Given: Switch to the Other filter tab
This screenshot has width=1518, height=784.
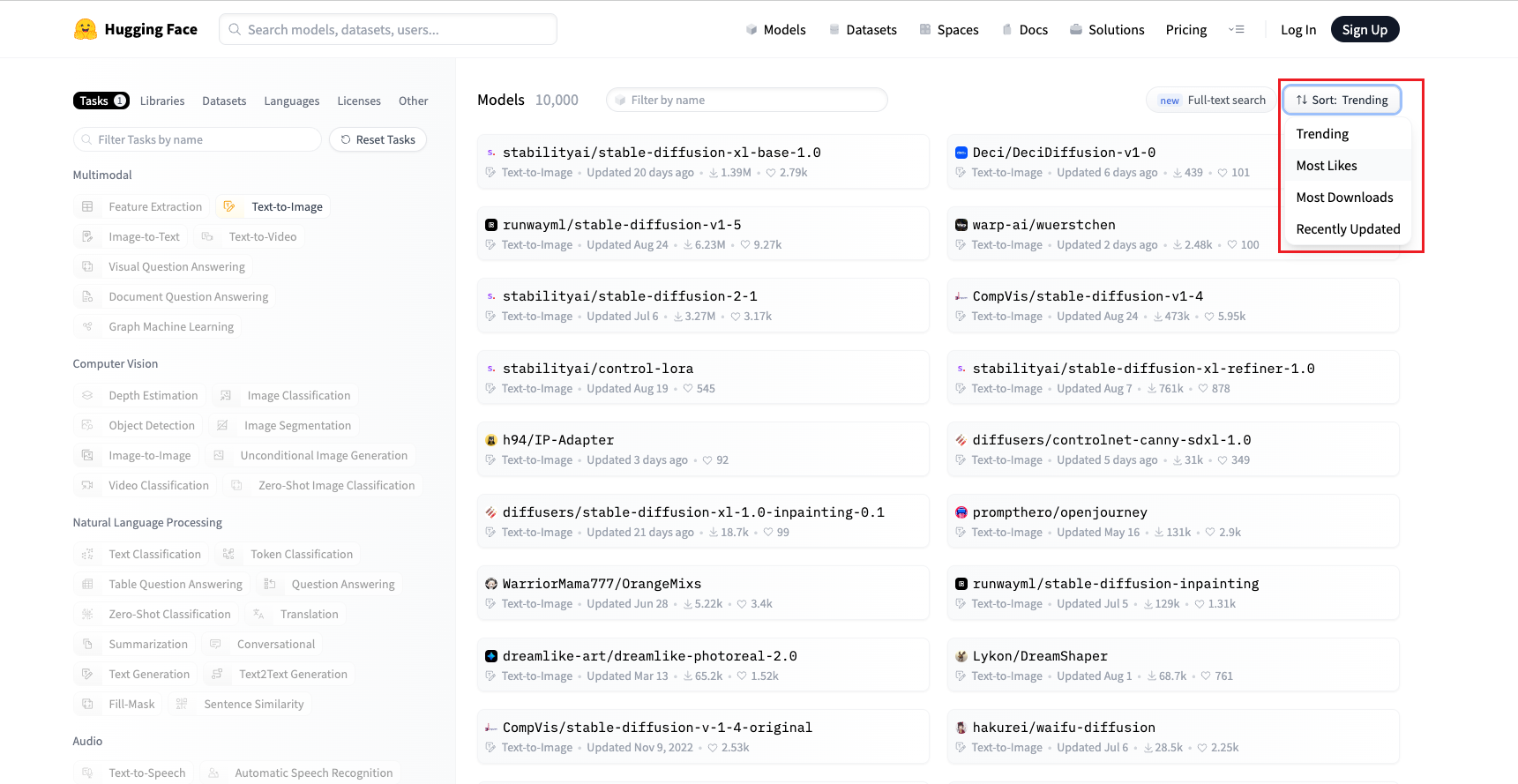Looking at the screenshot, I should pos(414,101).
